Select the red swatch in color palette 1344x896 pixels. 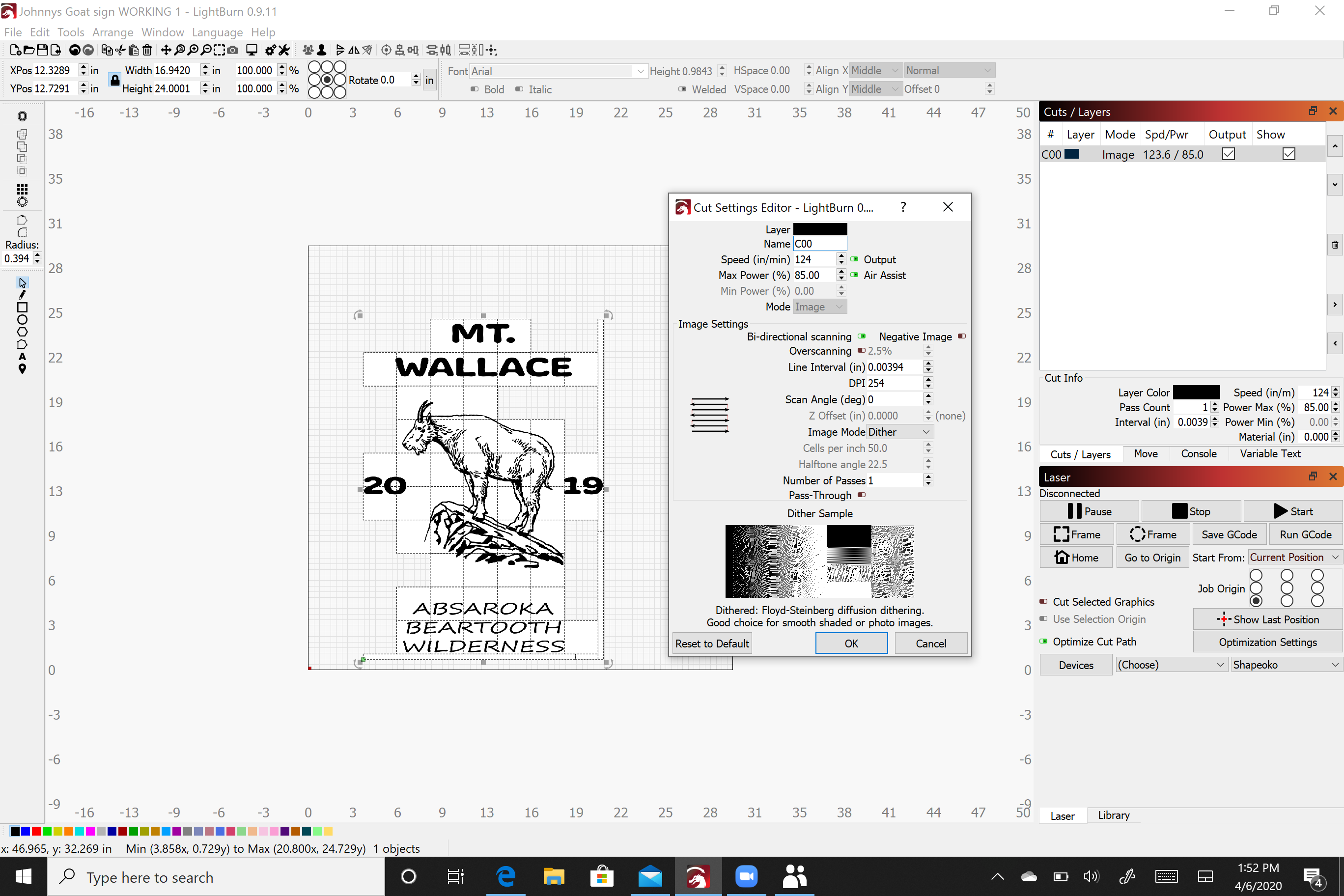(x=36, y=832)
